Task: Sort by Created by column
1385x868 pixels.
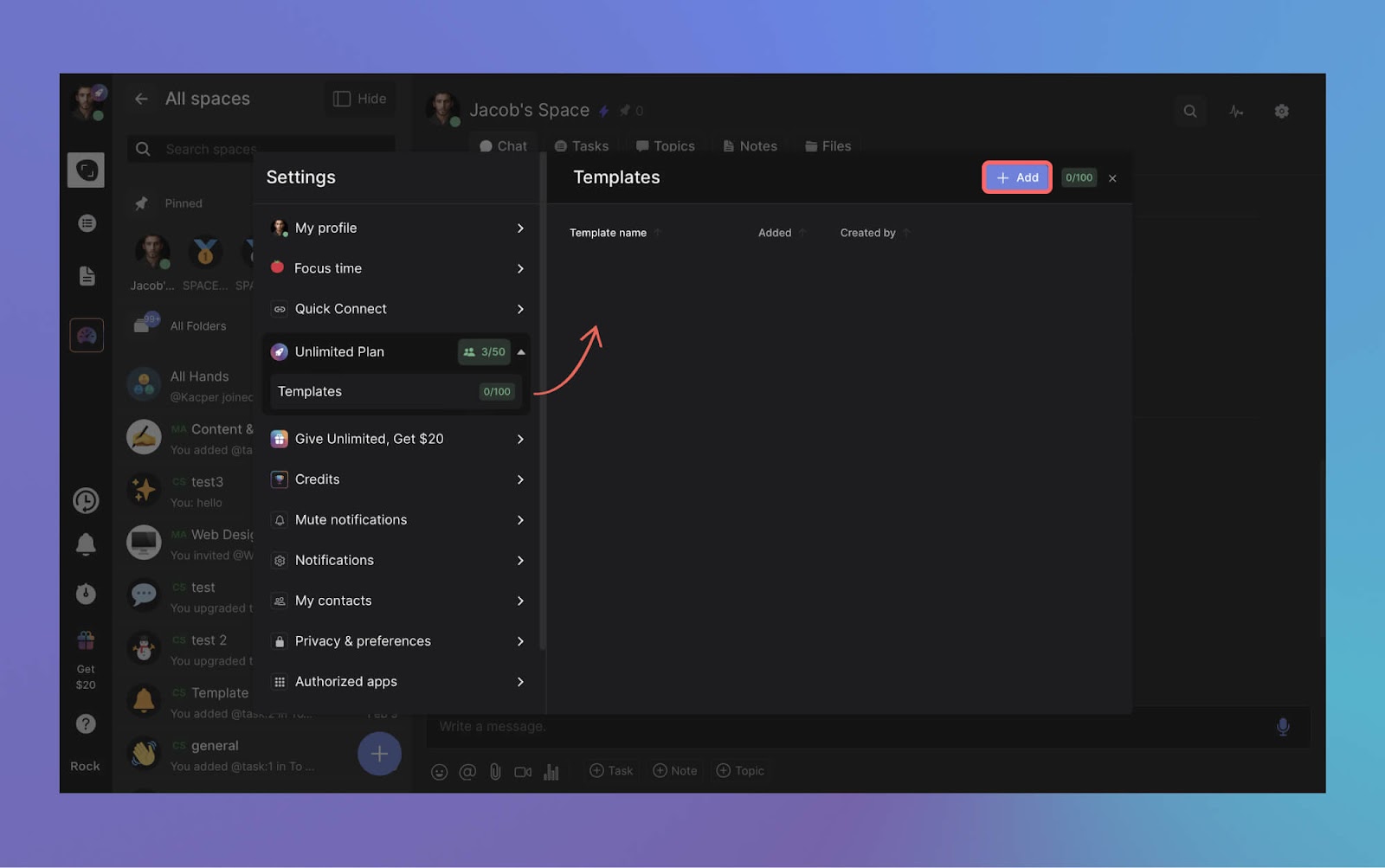Action: pos(874,233)
